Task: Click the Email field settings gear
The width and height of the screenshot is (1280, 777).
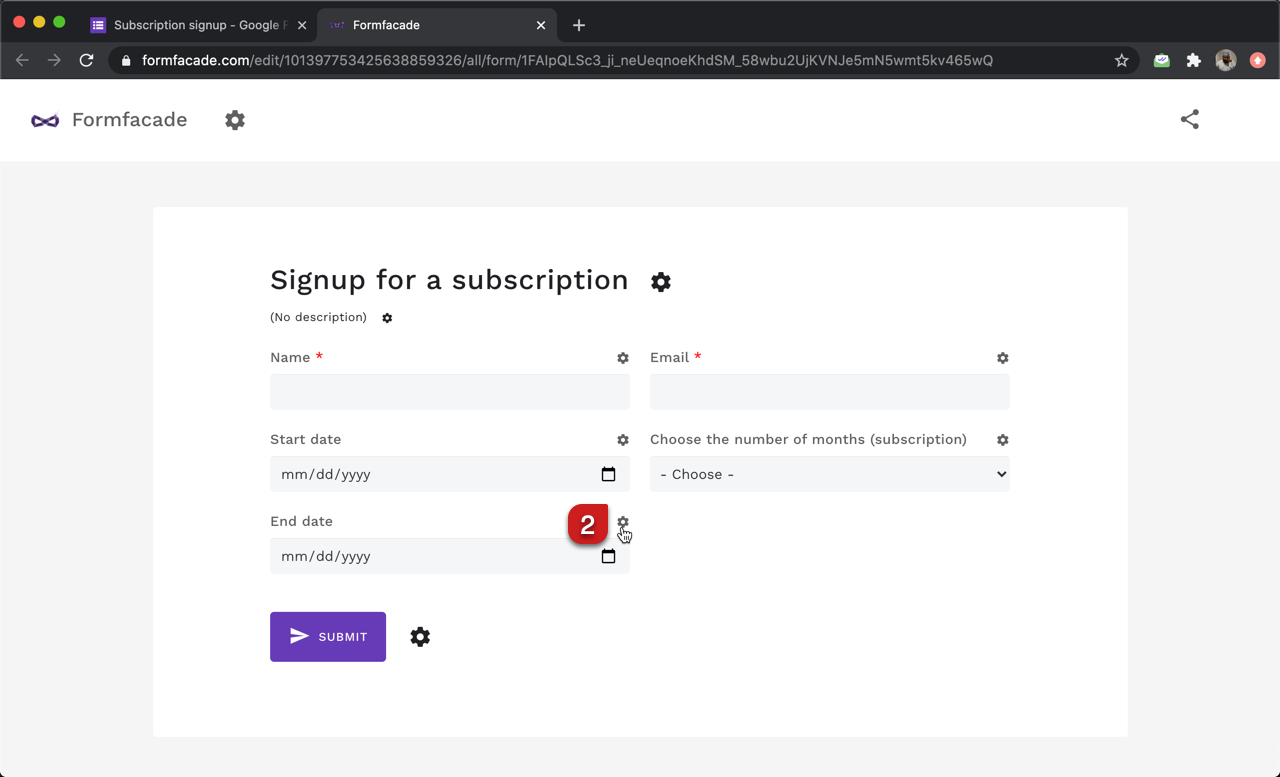Action: 1003,358
